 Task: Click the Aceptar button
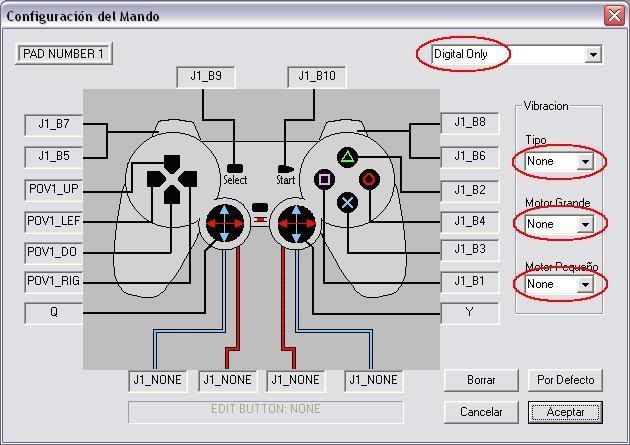pos(565,412)
